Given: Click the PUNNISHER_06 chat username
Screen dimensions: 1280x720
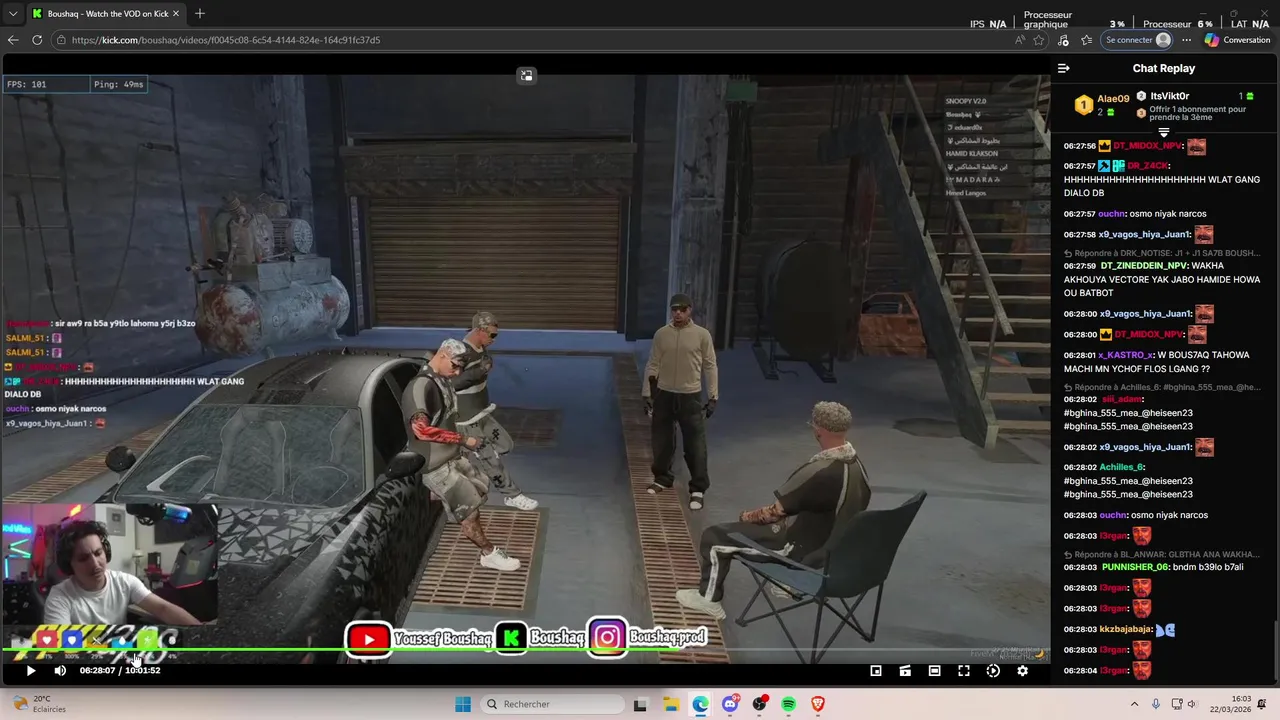Looking at the screenshot, I should point(1135,567).
